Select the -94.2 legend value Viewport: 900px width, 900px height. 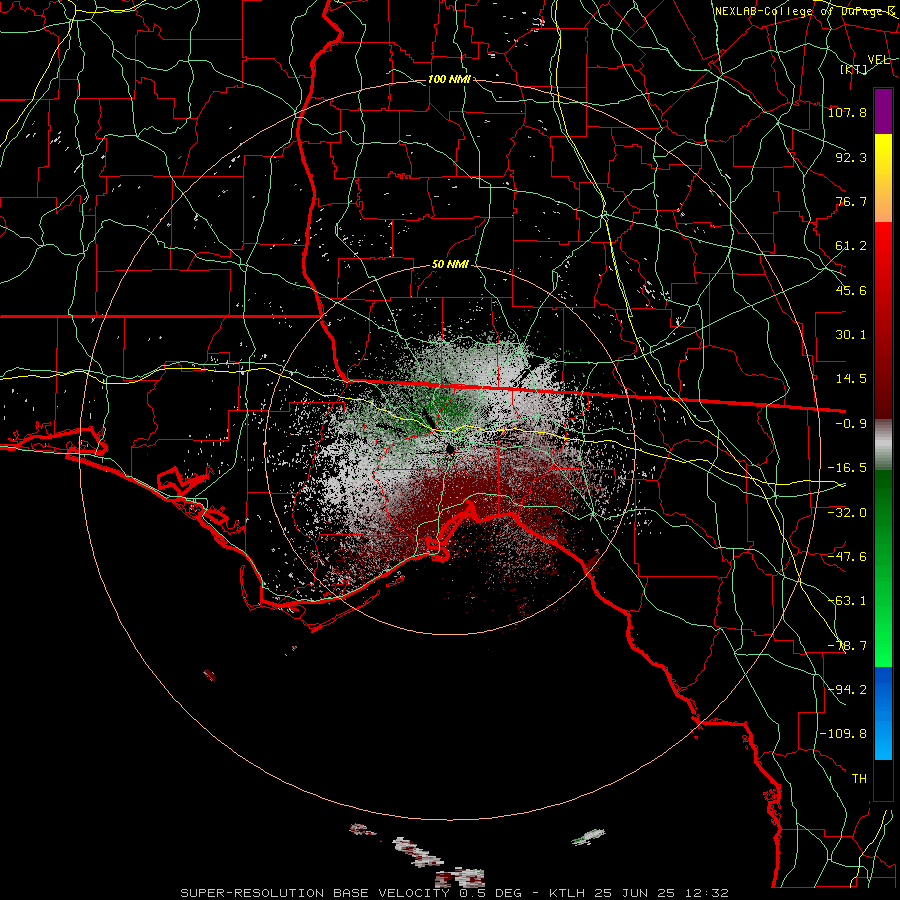click(847, 689)
